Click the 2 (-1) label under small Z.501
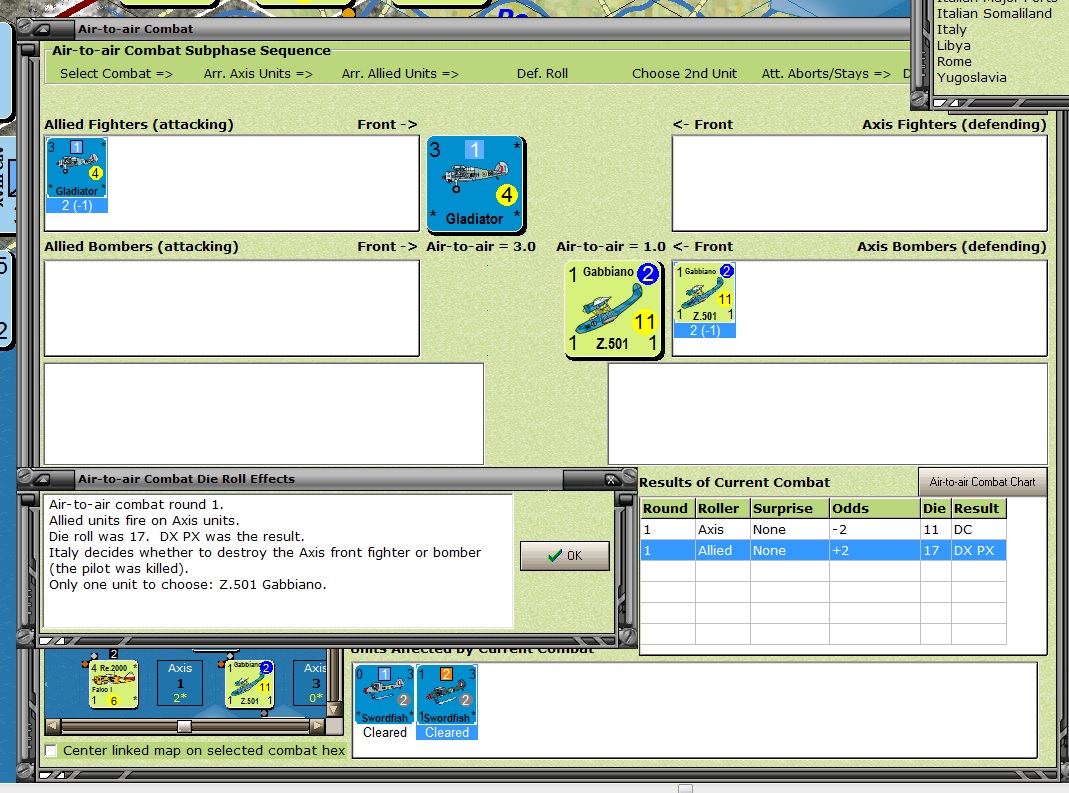The image size is (1069, 793). coord(705,330)
